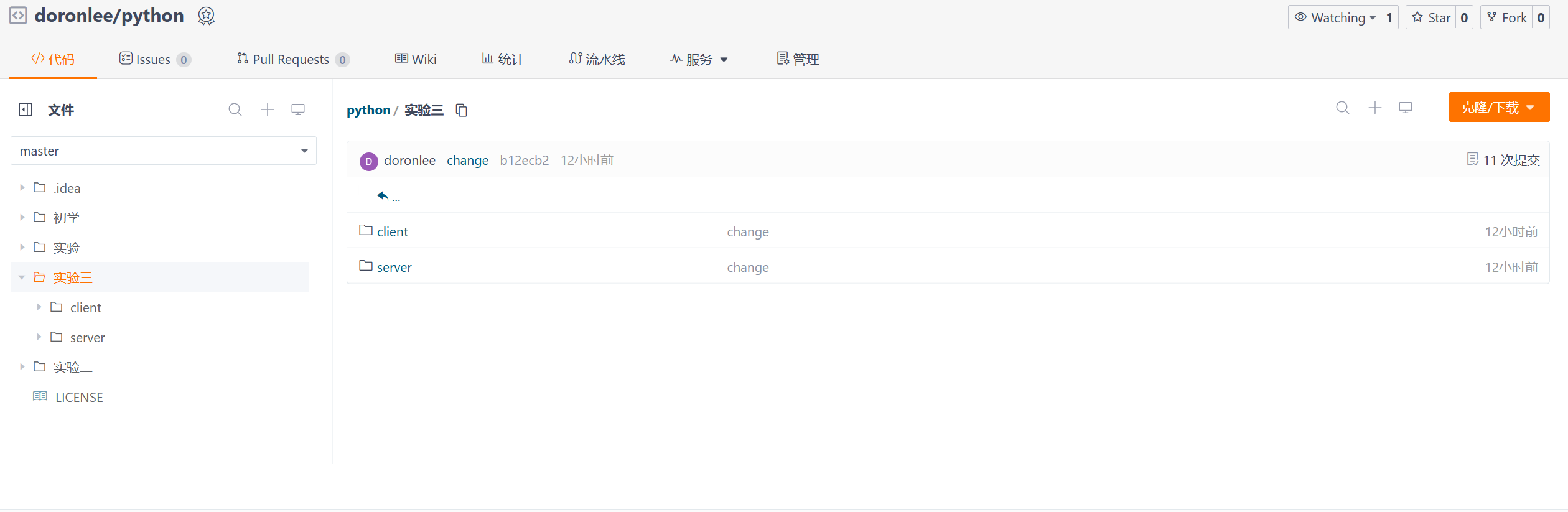1568x512 pixels.
Task: Click client folder icon in file list
Action: pos(366,230)
